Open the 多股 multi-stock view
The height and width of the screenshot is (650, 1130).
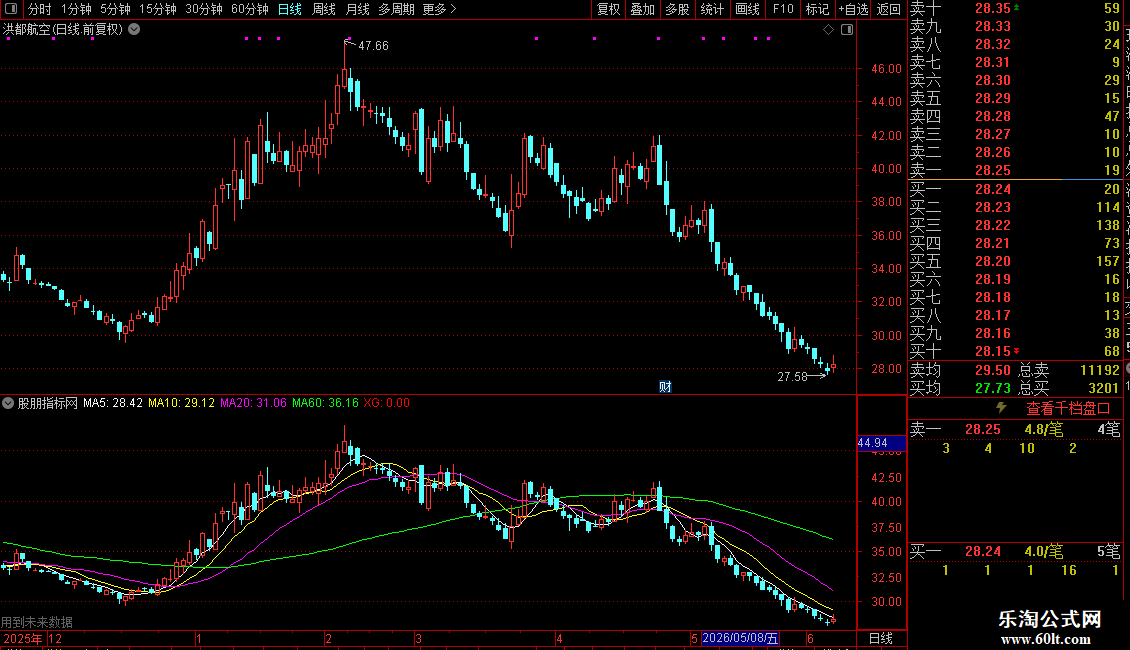click(x=677, y=9)
